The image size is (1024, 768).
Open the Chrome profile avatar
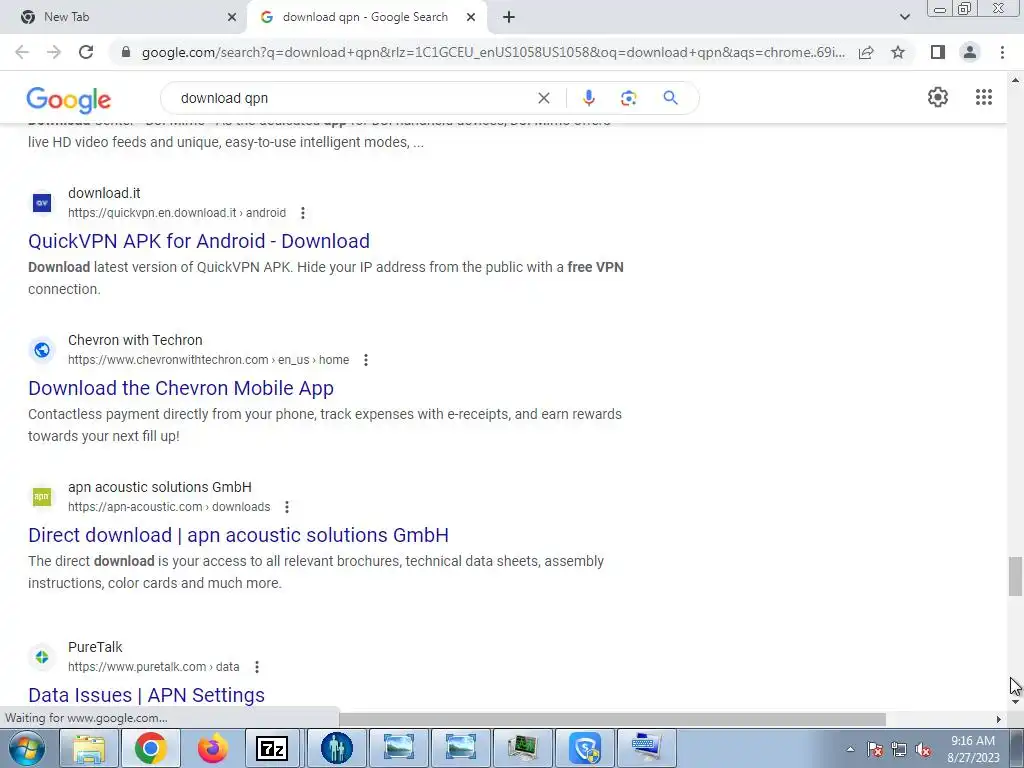[970, 52]
